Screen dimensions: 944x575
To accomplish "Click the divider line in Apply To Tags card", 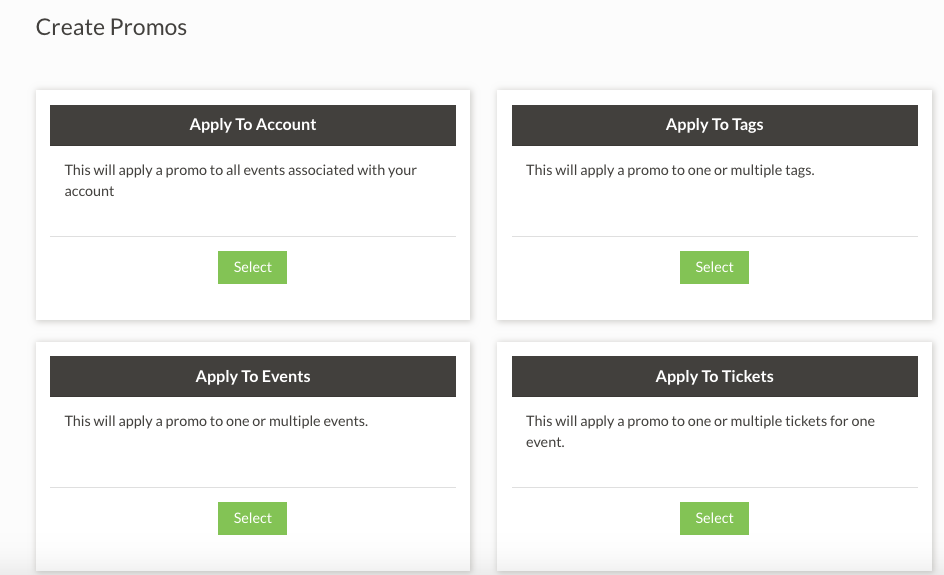I will pyautogui.click(x=714, y=237).
